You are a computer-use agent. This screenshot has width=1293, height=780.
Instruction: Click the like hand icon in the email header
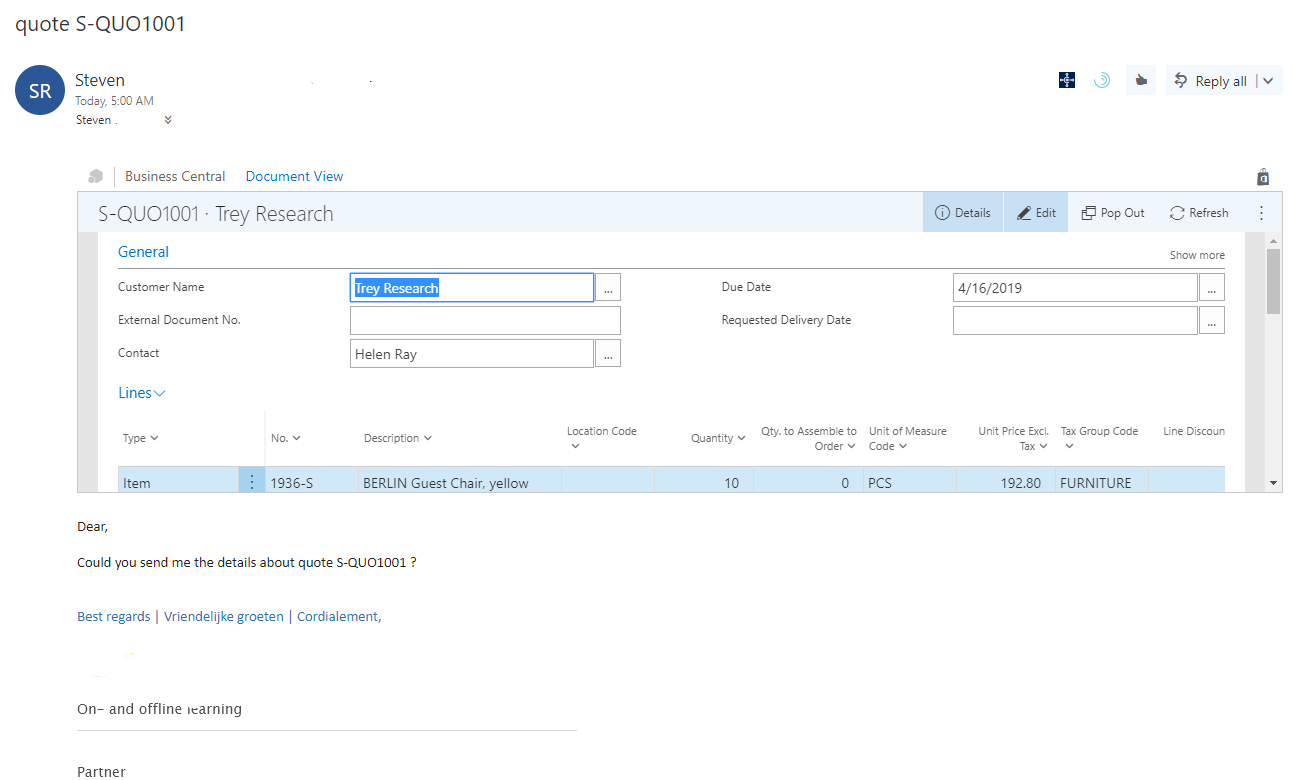point(1141,80)
